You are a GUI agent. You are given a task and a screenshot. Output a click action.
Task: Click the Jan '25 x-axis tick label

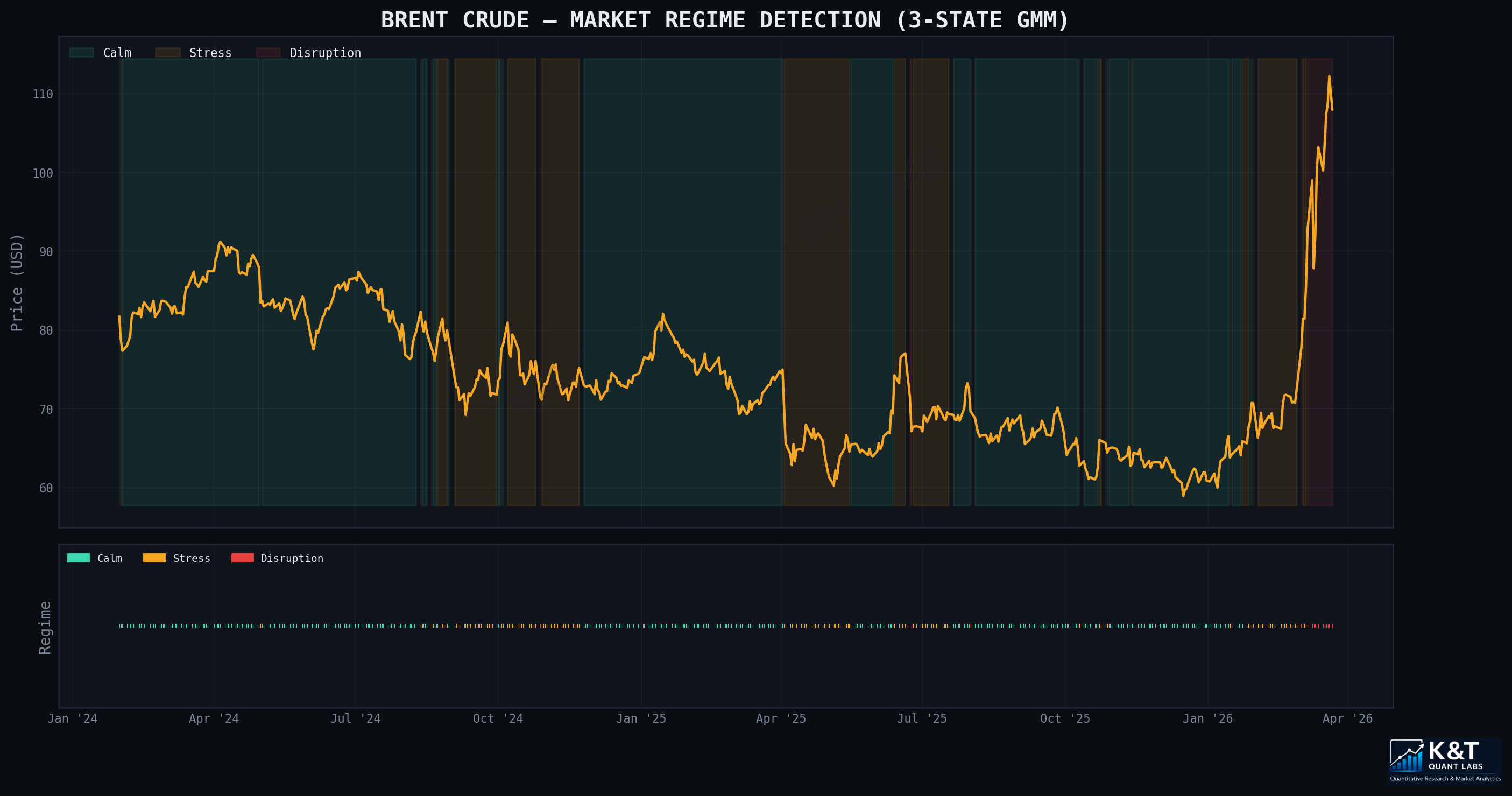coord(640,718)
